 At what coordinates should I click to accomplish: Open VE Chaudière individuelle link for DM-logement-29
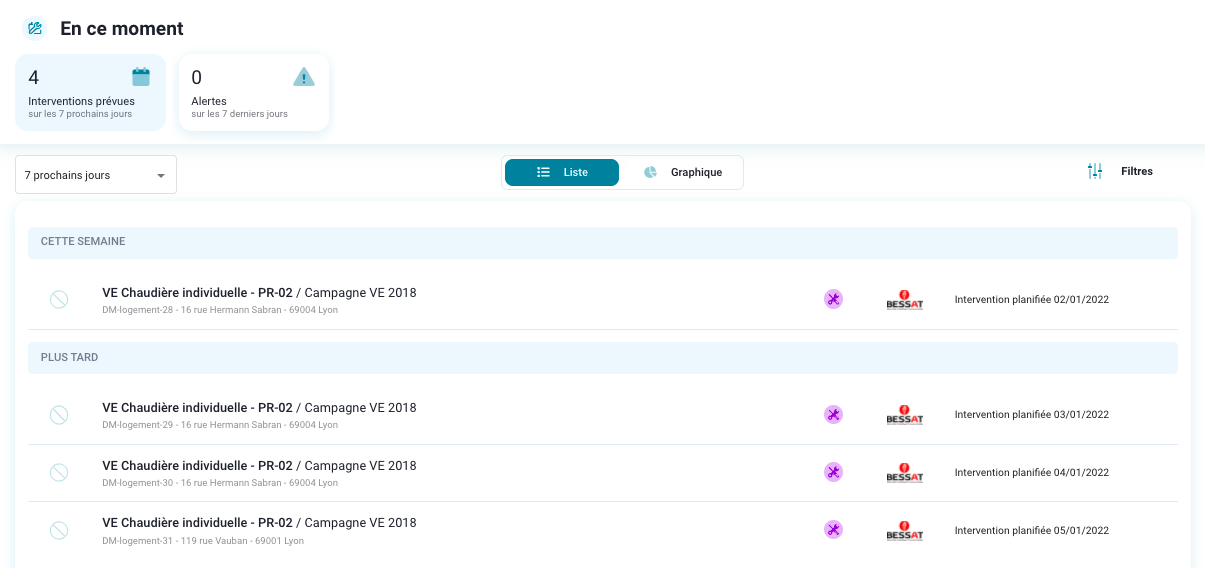tap(197, 408)
